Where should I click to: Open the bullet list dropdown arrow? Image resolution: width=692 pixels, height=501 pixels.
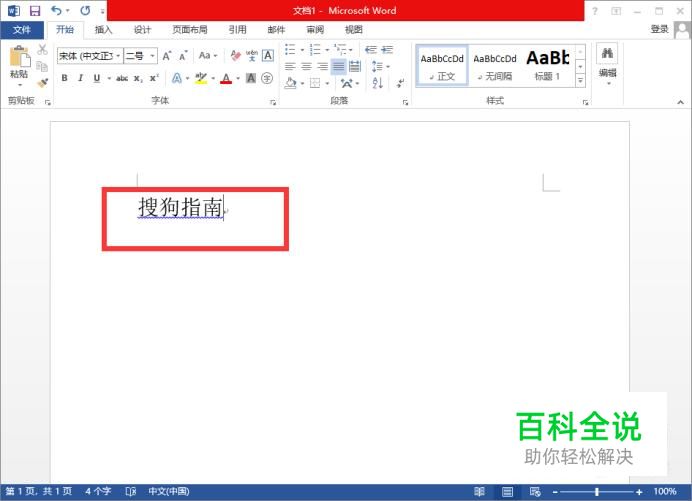pyautogui.click(x=302, y=50)
